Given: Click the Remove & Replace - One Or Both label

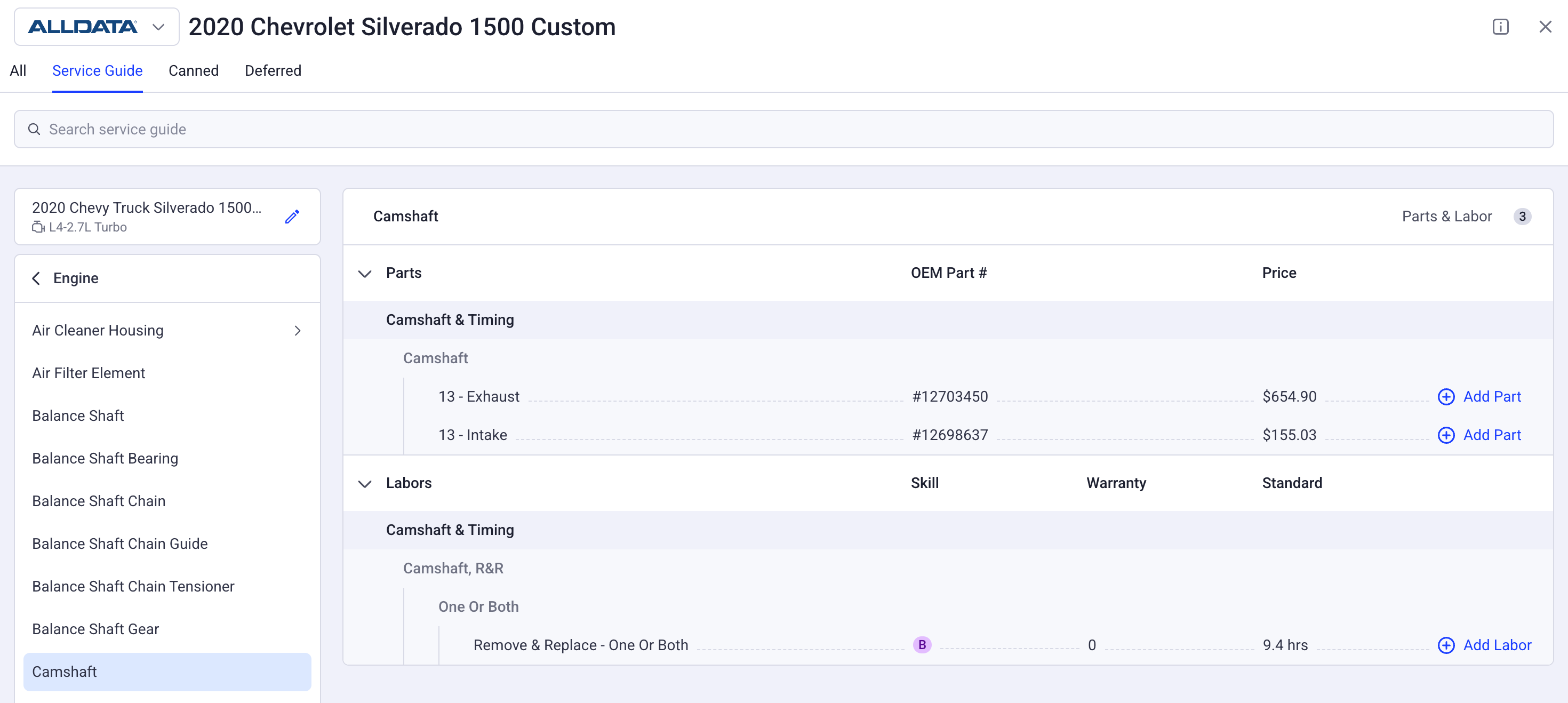Looking at the screenshot, I should [581, 645].
